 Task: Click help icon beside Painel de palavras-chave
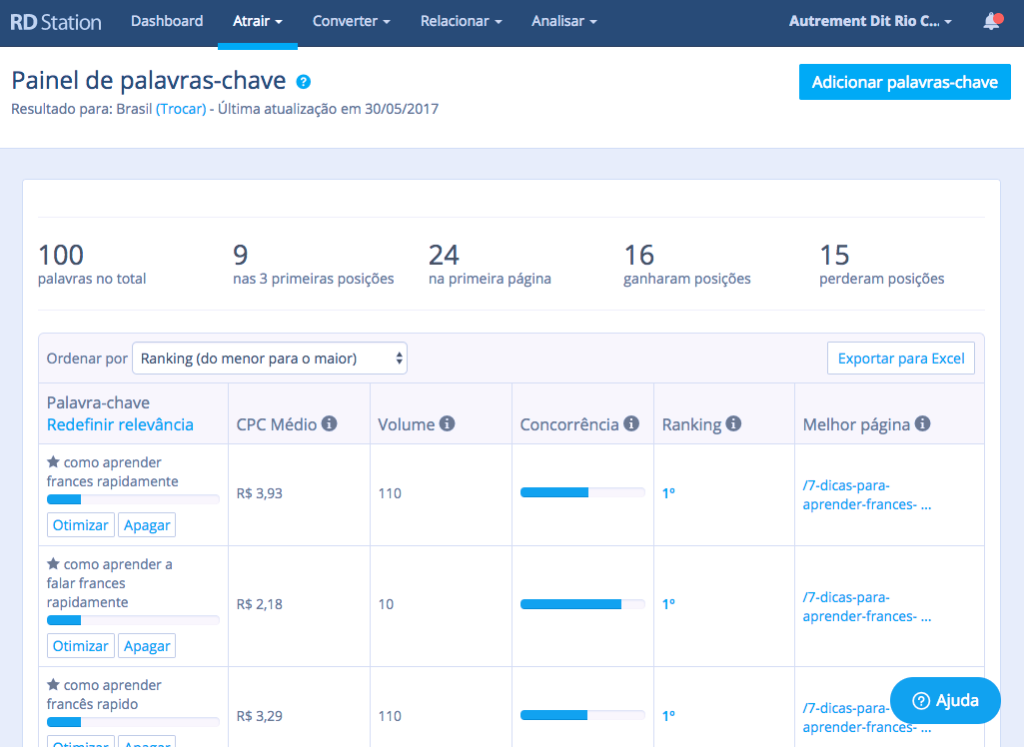click(304, 82)
